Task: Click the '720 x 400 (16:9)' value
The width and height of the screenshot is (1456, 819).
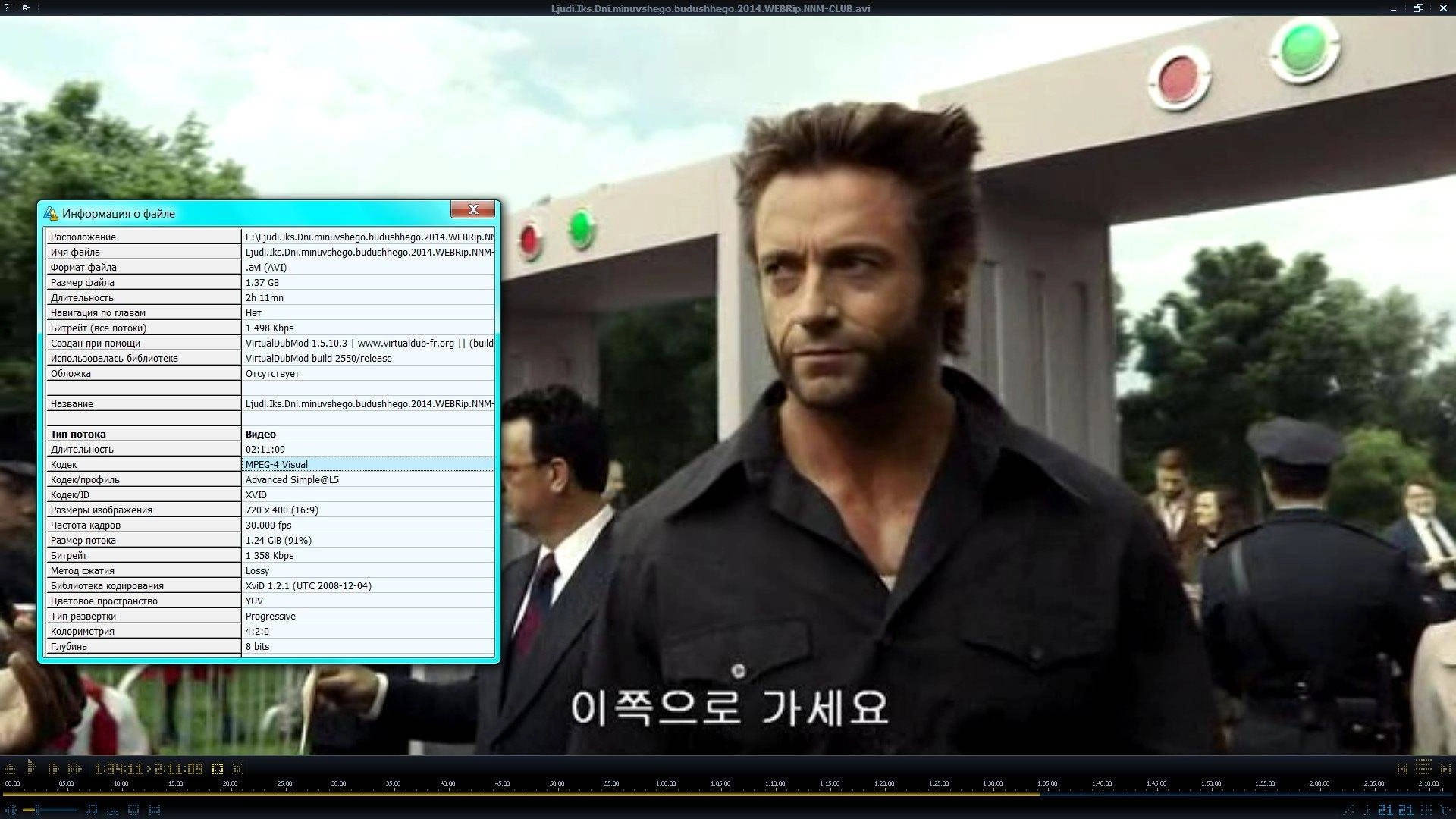Action: click(x=282, y=510)
